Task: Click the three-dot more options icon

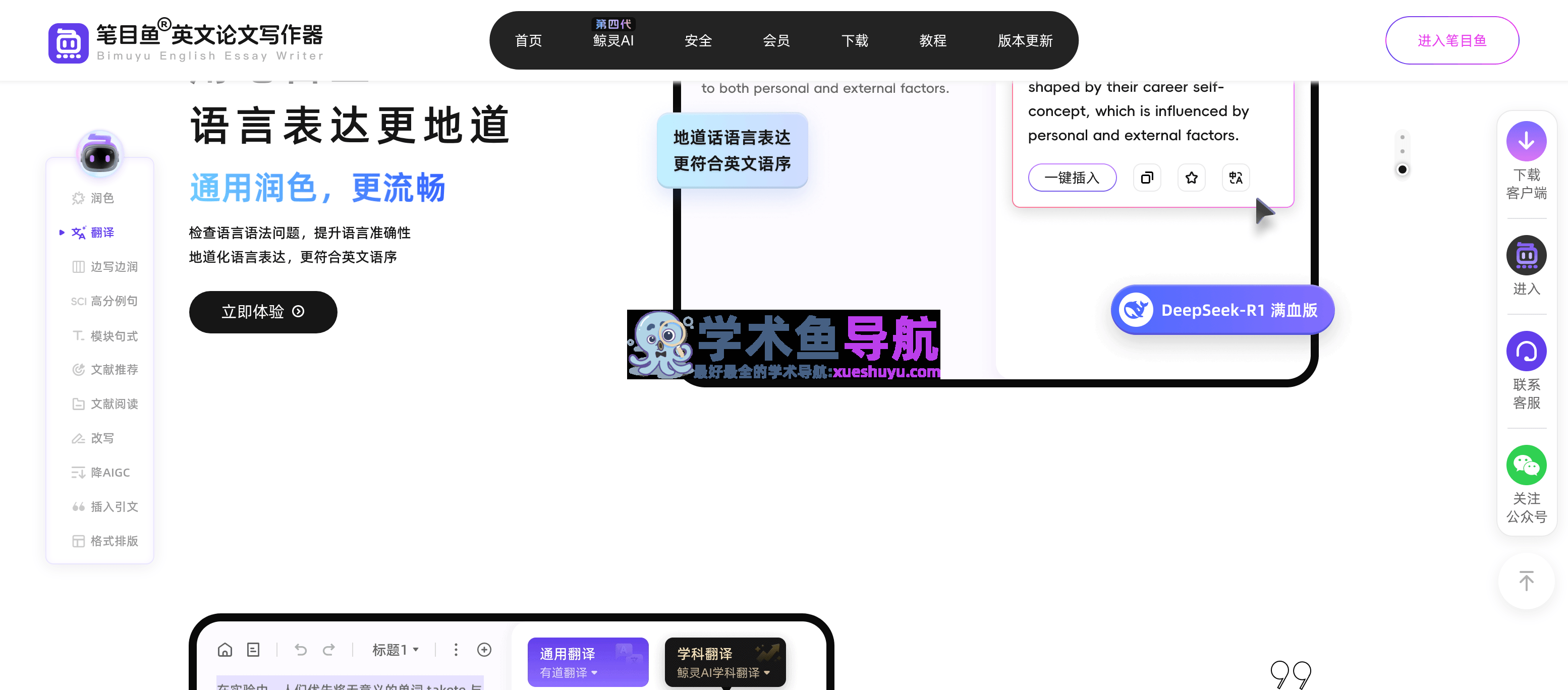Action: (455, 650)
